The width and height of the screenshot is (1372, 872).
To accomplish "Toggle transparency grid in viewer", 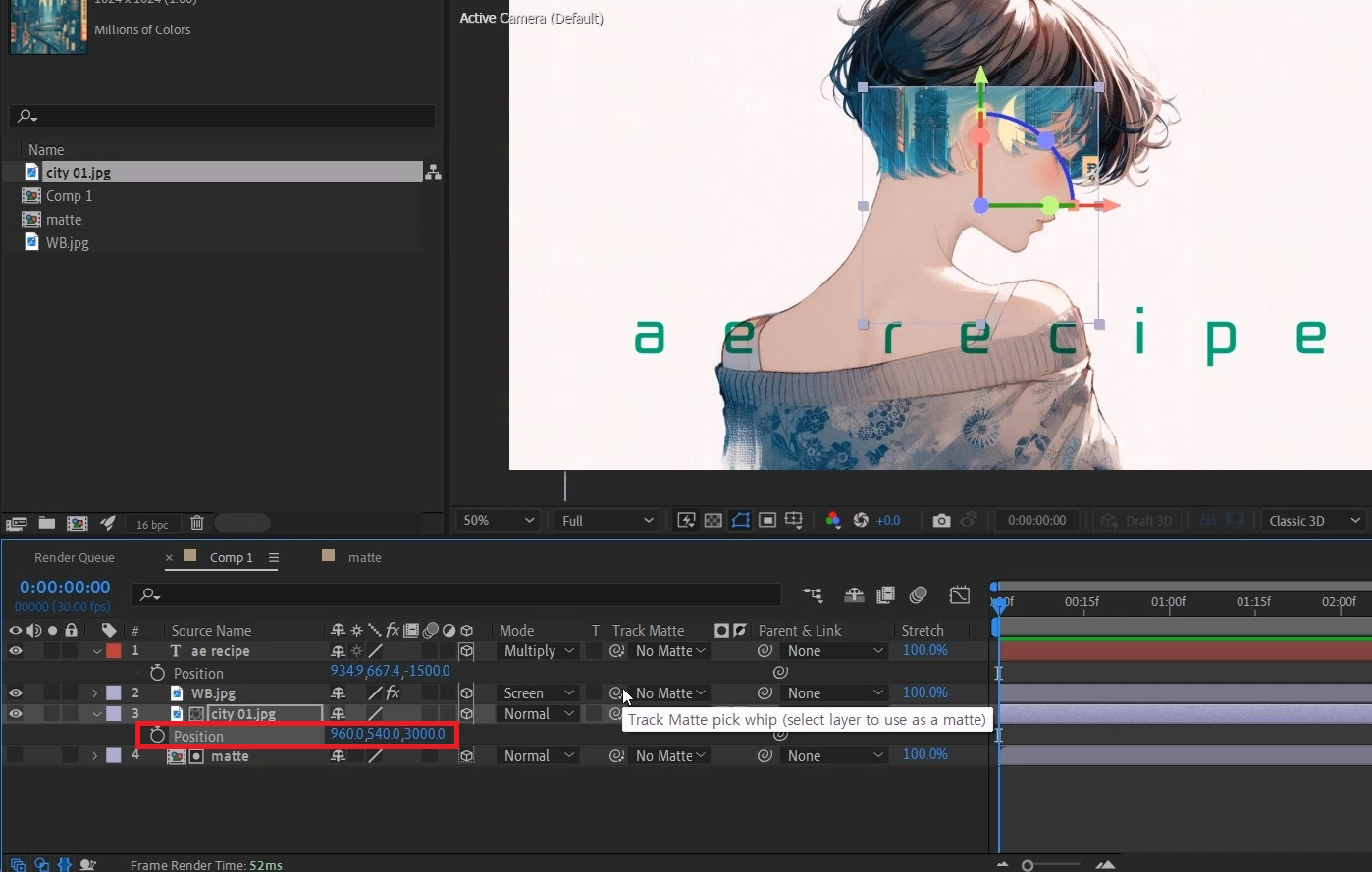I will pos(713,521).
